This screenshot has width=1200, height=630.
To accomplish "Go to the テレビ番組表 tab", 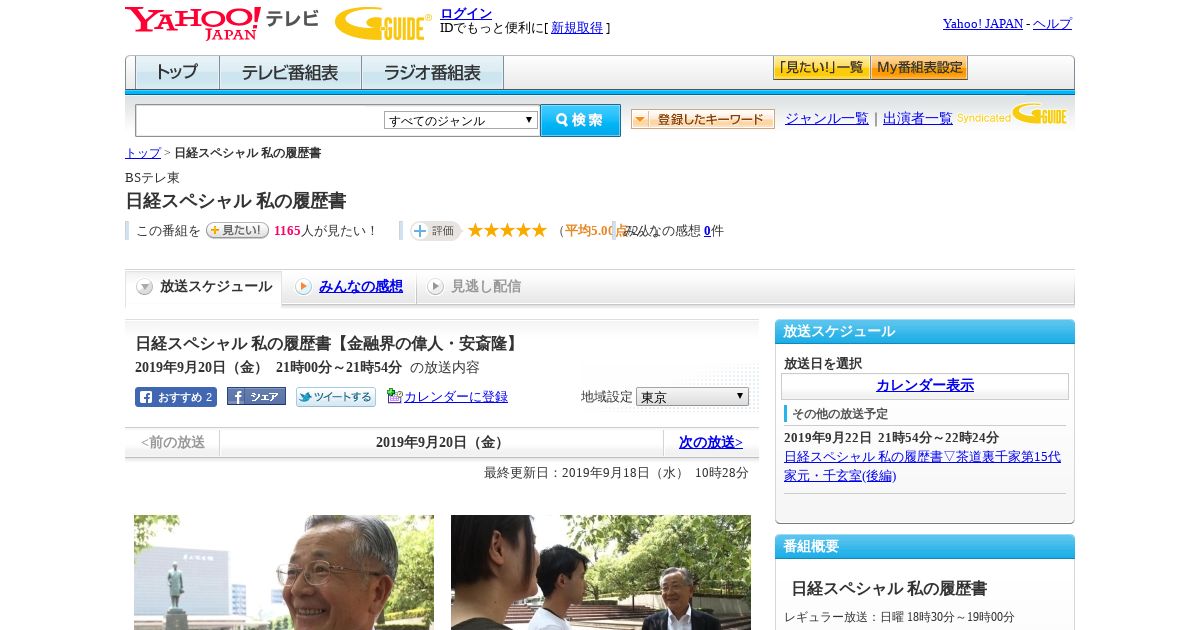I will (x=290, y=73).
